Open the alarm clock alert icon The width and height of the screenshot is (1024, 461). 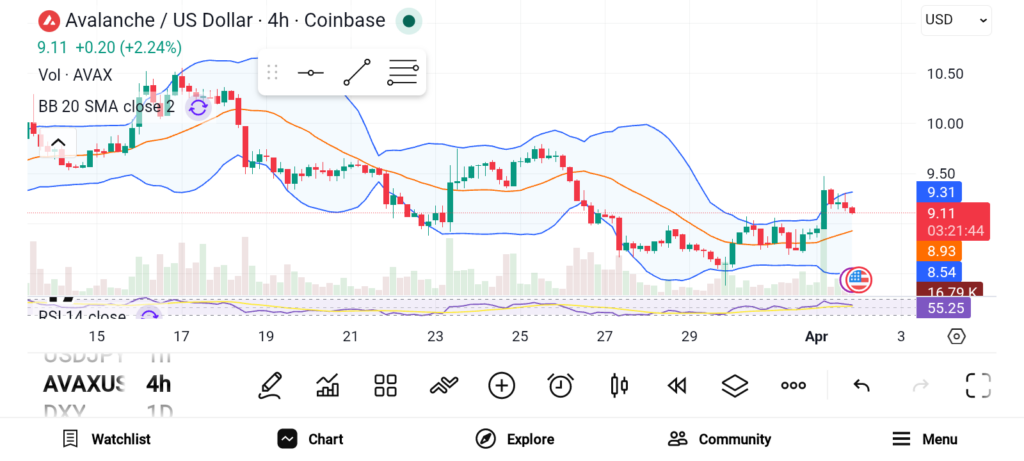[x=561, y=385]
